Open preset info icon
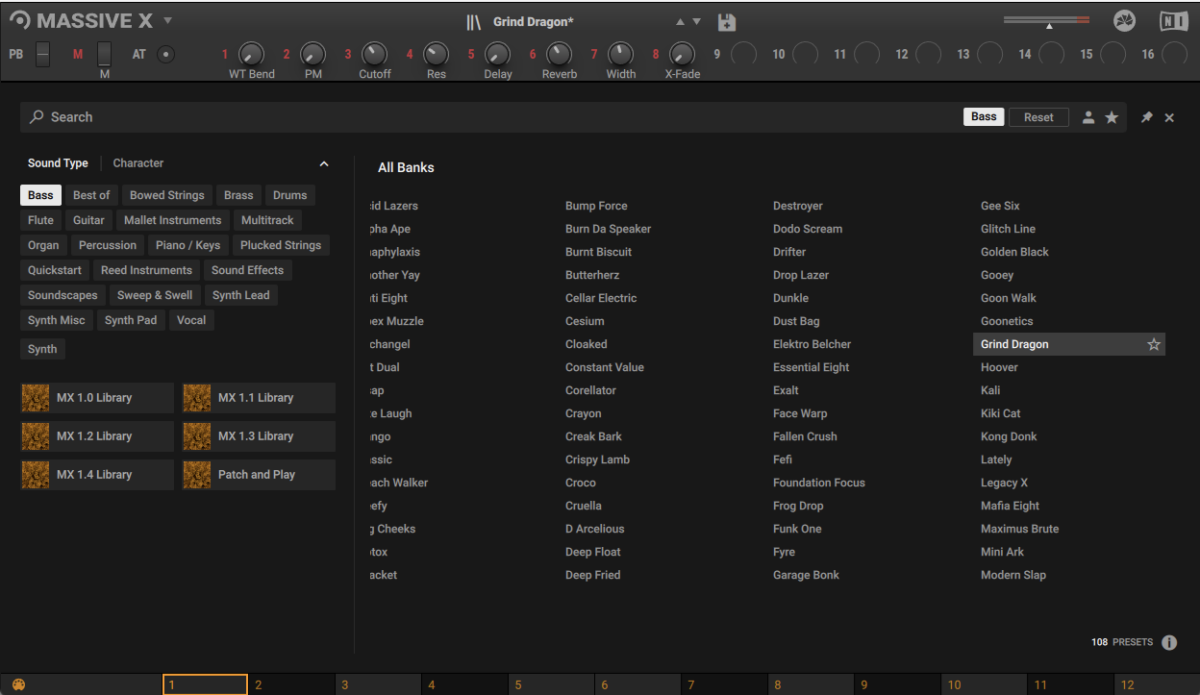This screenshot has width=1200, height=695. pos(1169,643)
